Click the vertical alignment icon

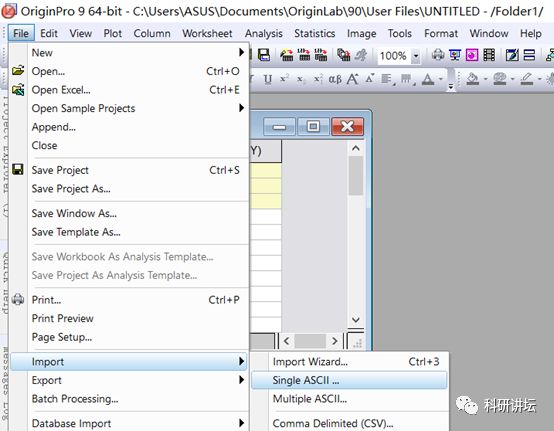click(x=407, y=79)
